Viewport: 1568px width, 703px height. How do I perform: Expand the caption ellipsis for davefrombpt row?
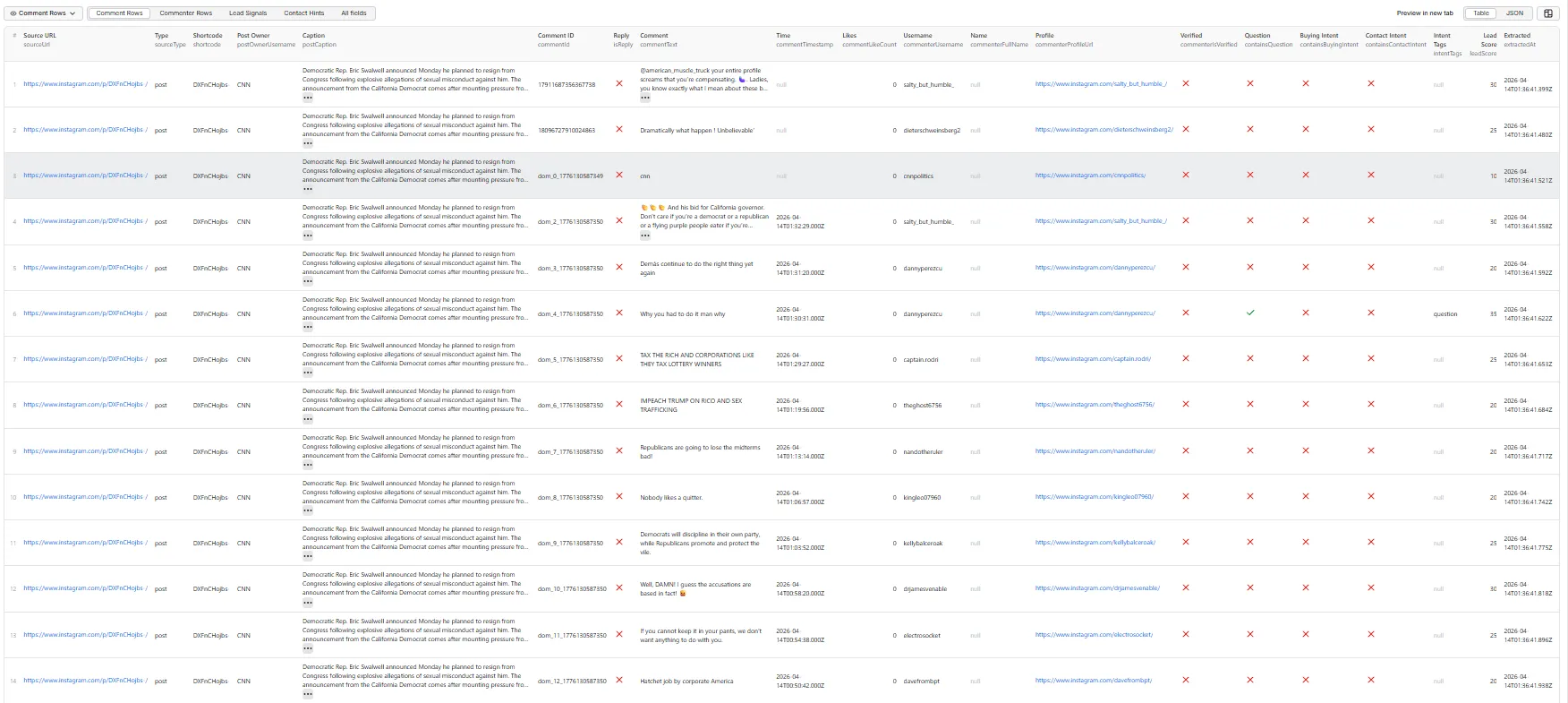point(308,694)
